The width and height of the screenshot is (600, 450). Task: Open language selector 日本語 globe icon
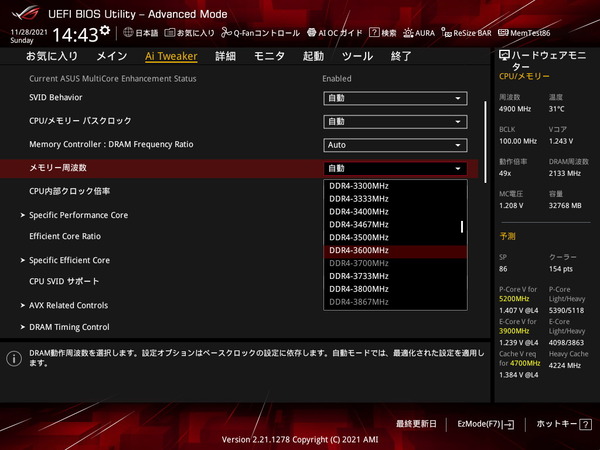coord(129,33)
